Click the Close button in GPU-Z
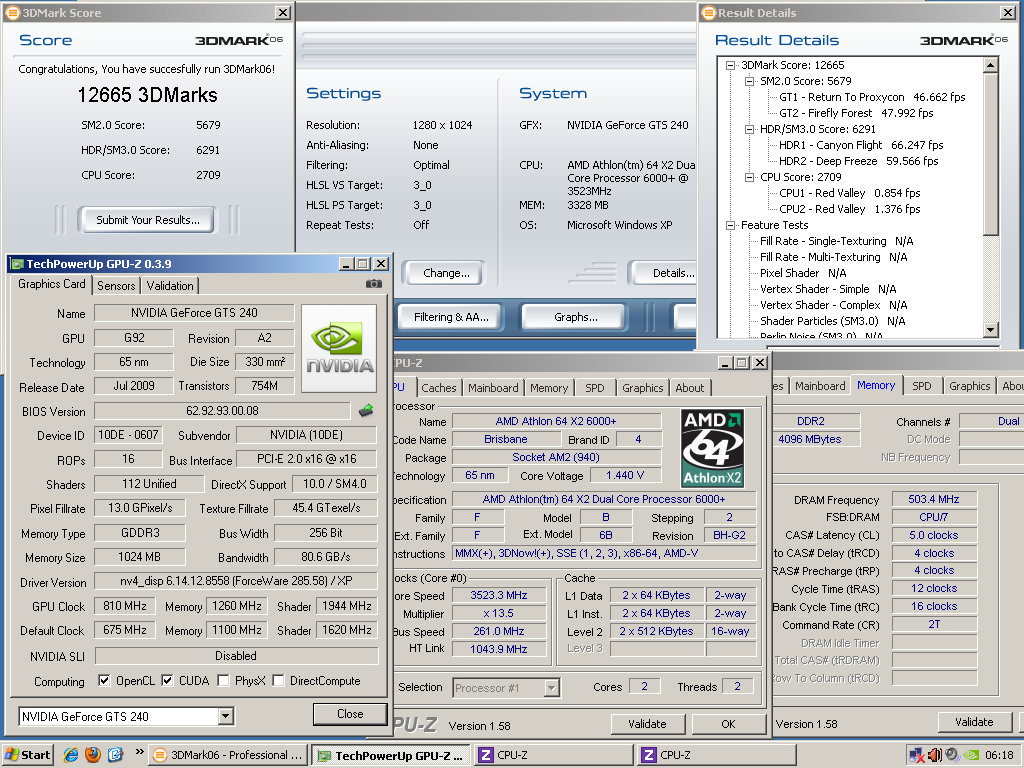The image size is (1024, 768). pyautogui.click(x=350, y=714)
